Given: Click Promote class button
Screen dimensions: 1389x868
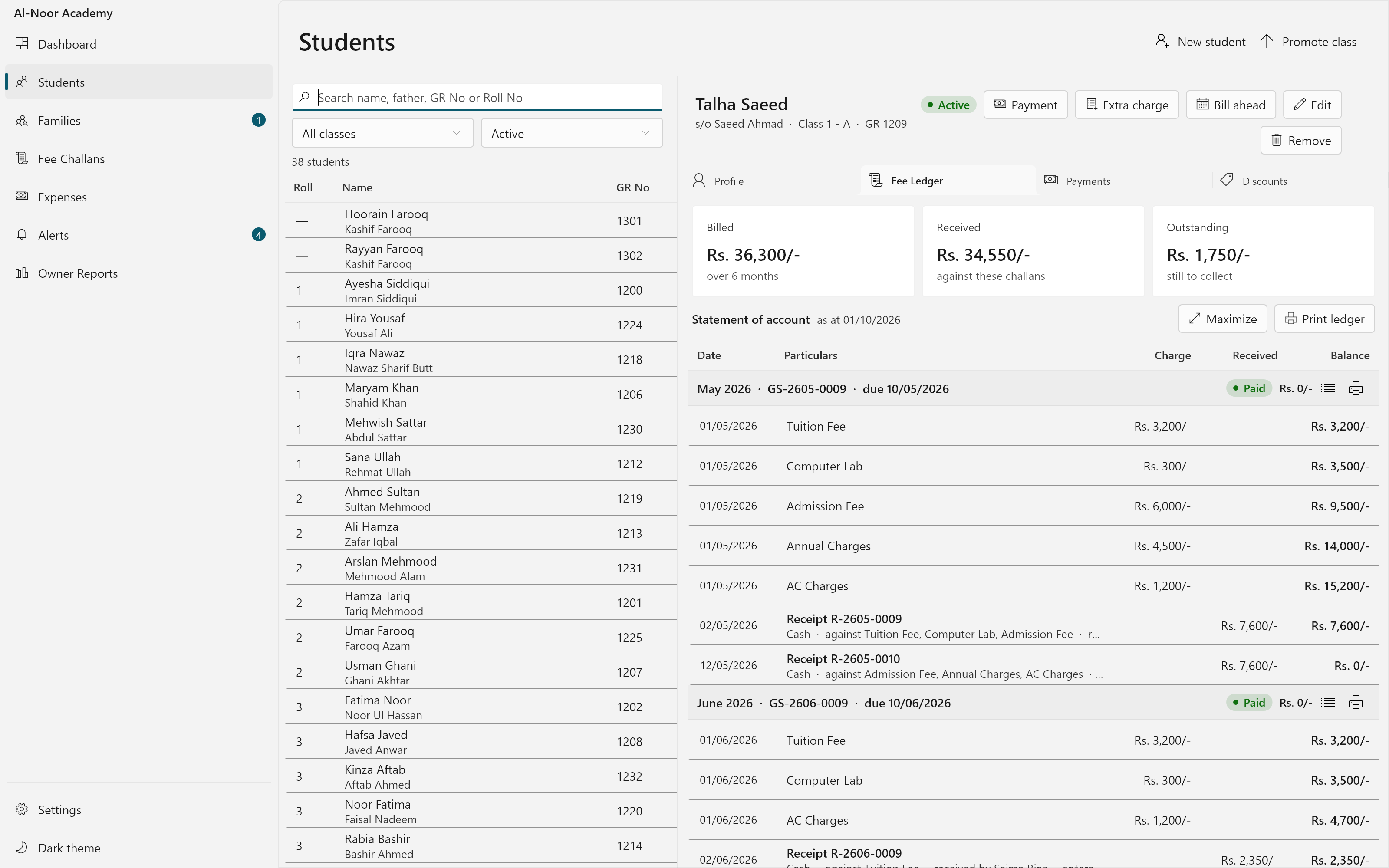Looking at the screenshot, I should (x=1308, y=42).
